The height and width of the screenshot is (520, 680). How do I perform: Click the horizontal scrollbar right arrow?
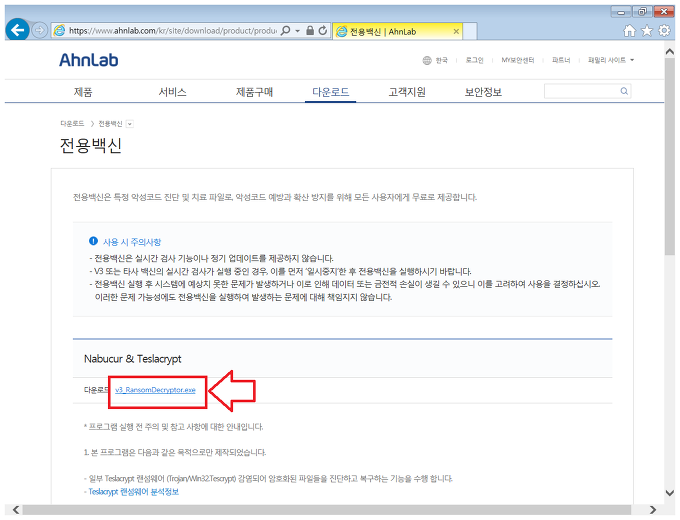pos(653,510)
